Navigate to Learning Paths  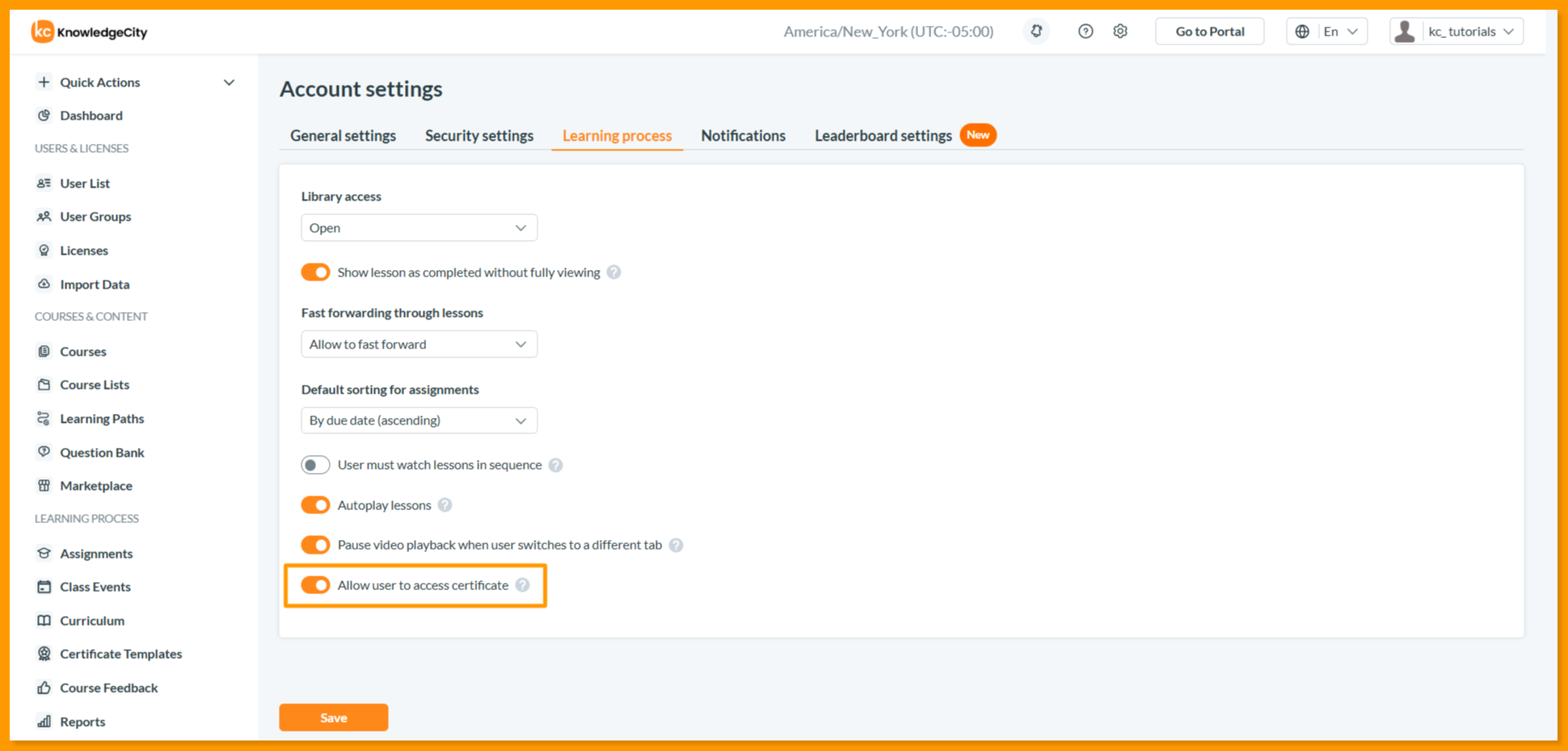point(101,419)
